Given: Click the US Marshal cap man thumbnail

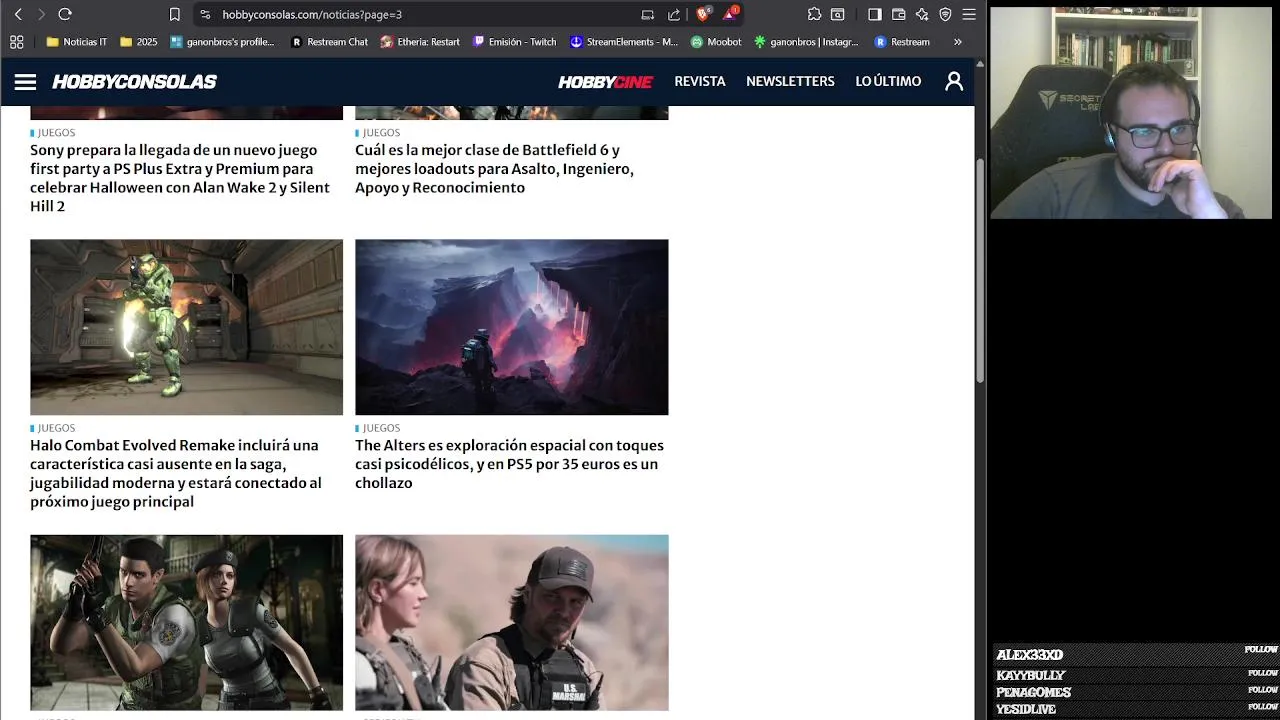Looking at the screenshot, I should click(x=511, y=622).
